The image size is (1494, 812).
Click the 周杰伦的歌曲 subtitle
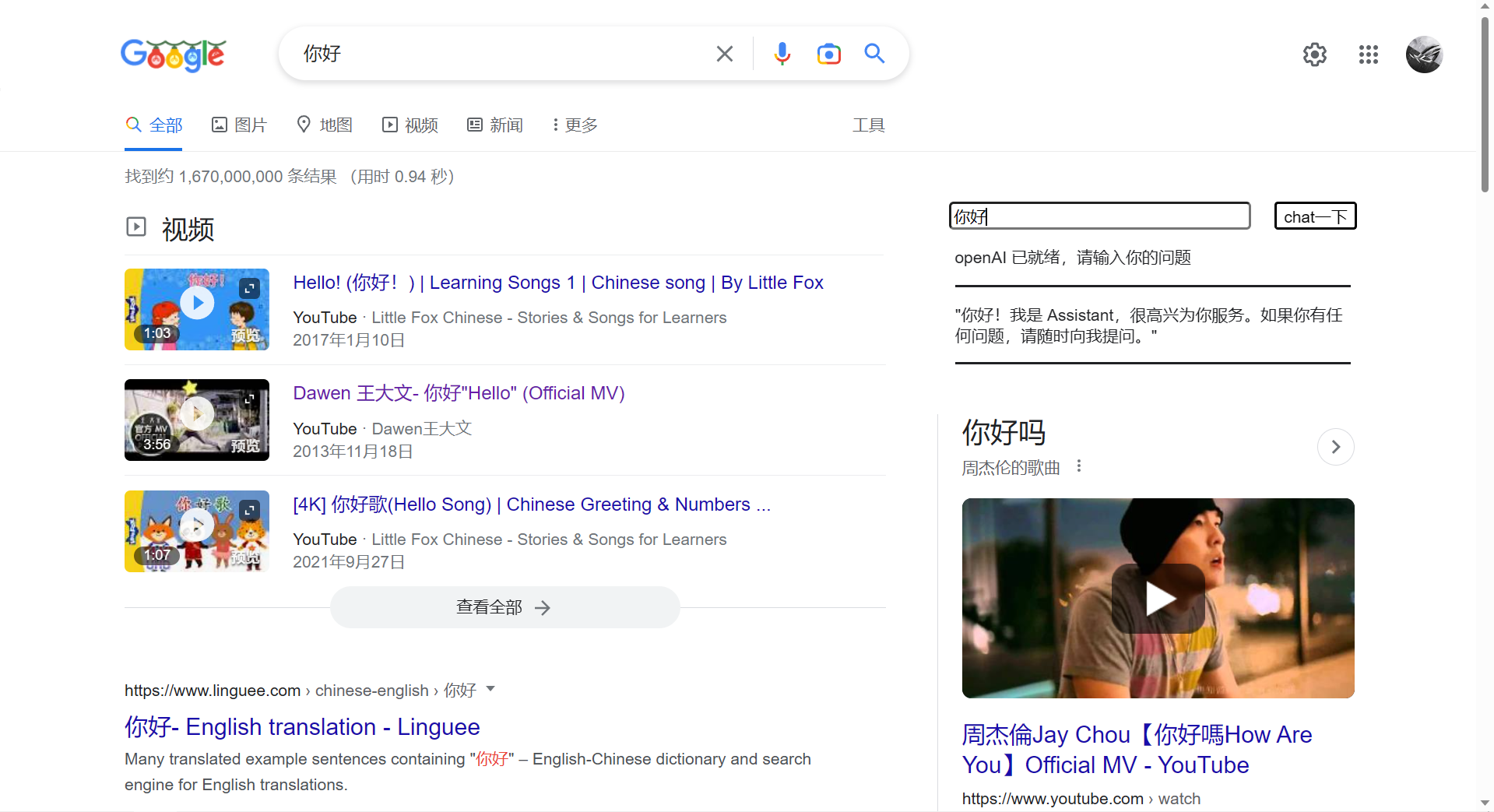pyautogui.click(x=1011, y=468)
